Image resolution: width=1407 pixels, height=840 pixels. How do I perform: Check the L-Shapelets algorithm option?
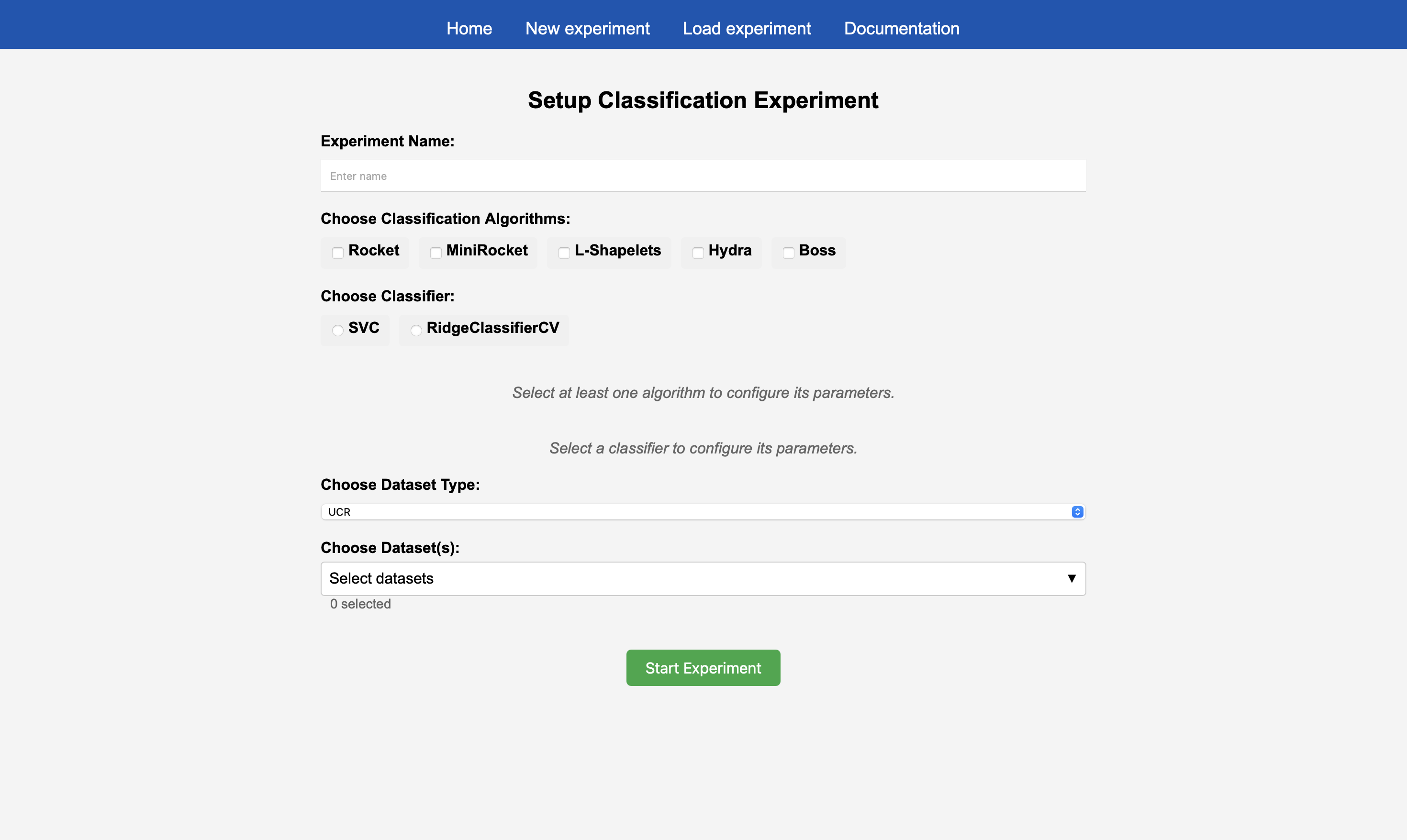point(564,253)
